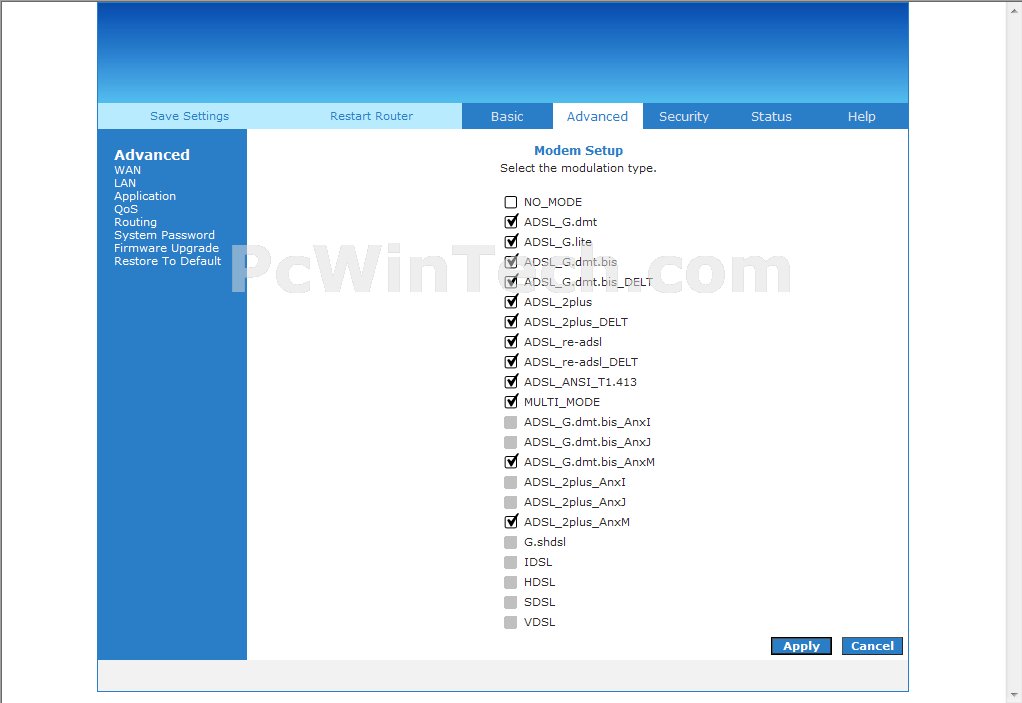Toggle ADSL_G.dmt.bis_DELT checkbox
This screenshot has height=703, width=1022.
click(x=511, y=282)
